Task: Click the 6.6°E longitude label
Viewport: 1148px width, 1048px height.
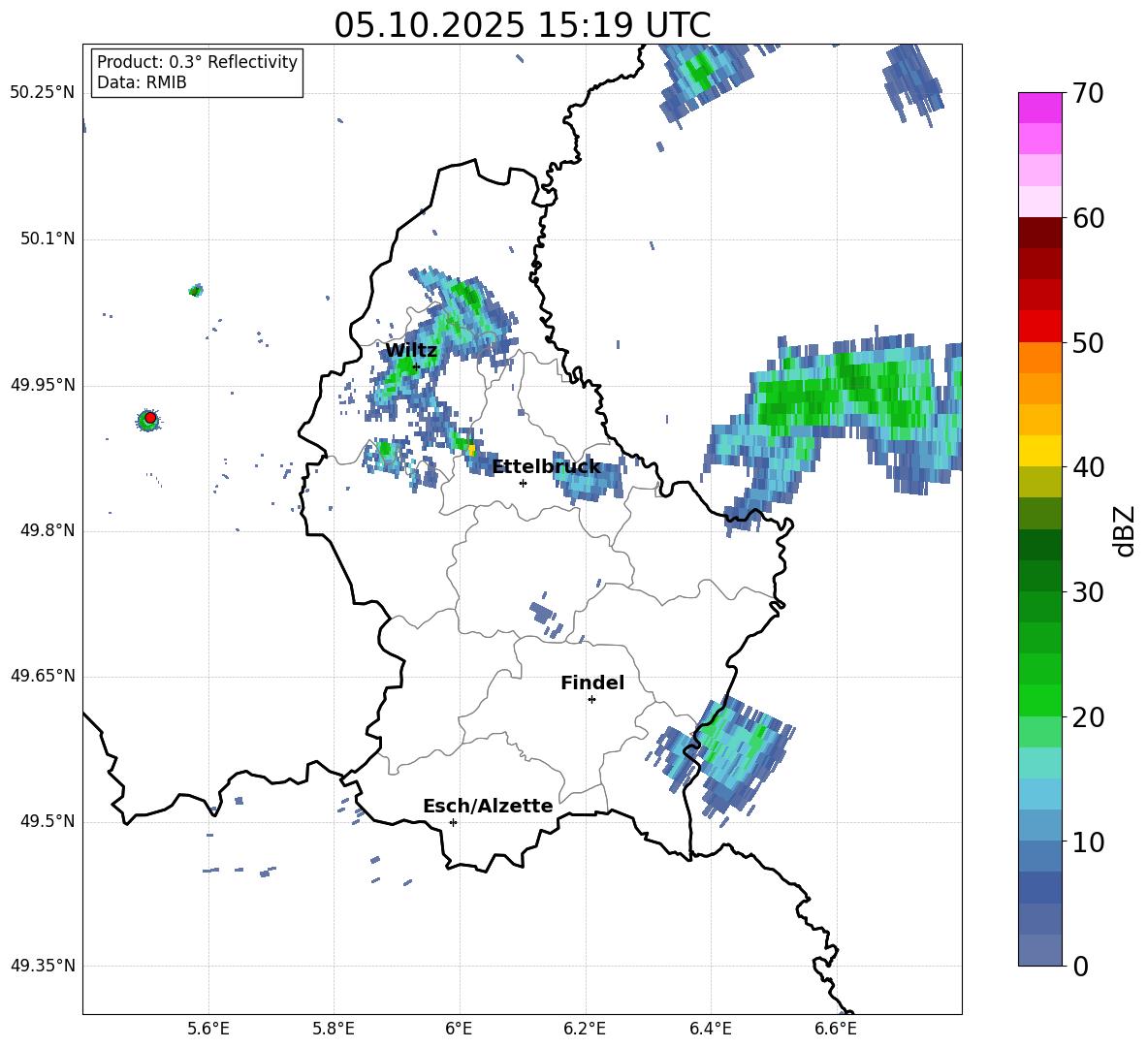Action: (836, 1029)
